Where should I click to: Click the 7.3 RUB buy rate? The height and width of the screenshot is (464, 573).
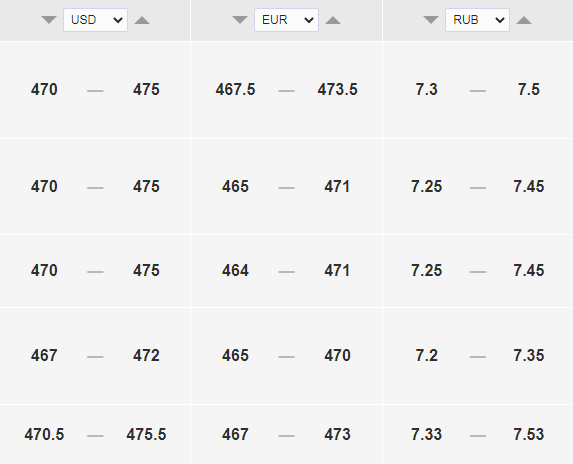coord(426,90)
